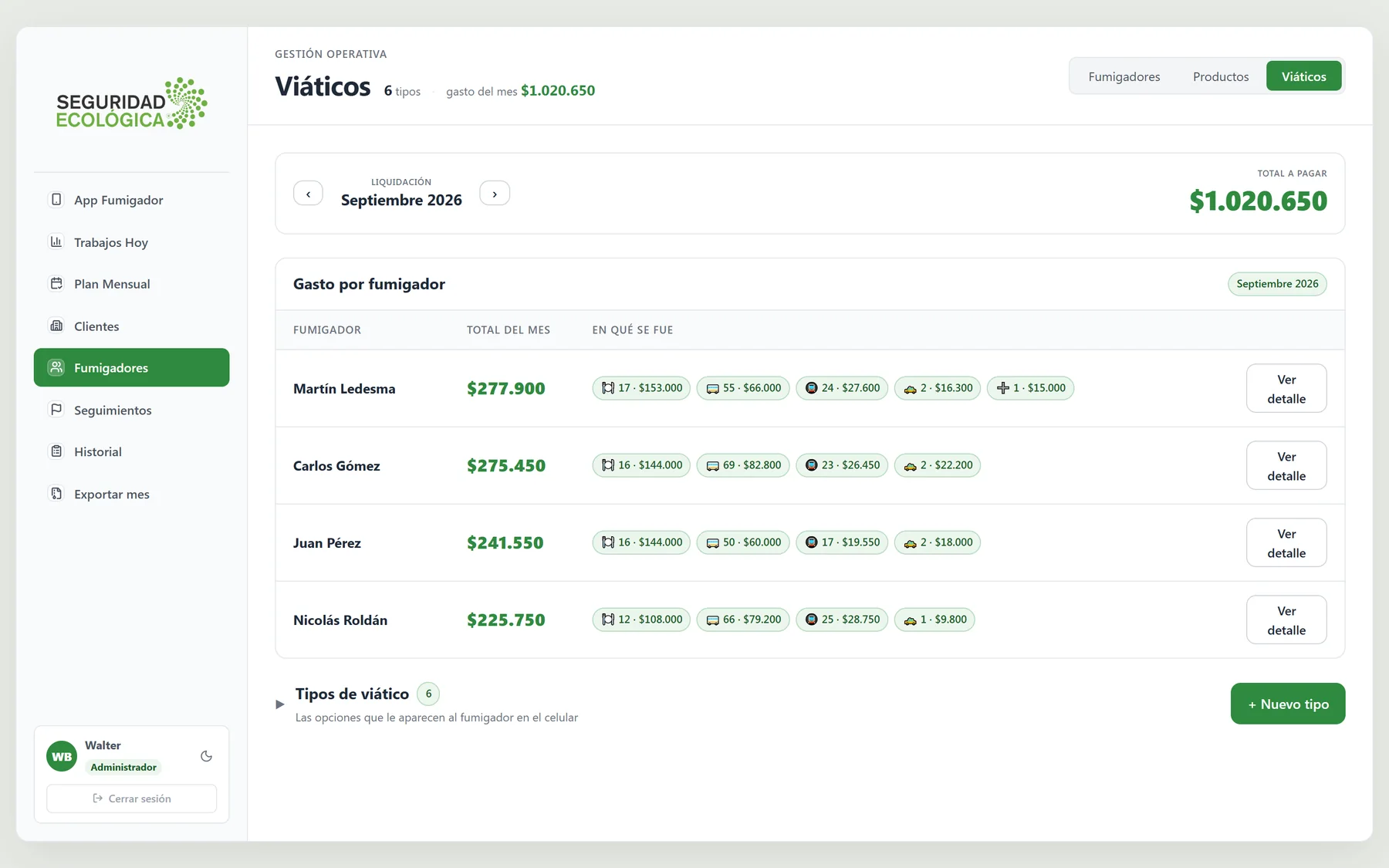Screen dimensions: 1389x868
Task: Click the Administrador role badge
Action: (123, 767)
